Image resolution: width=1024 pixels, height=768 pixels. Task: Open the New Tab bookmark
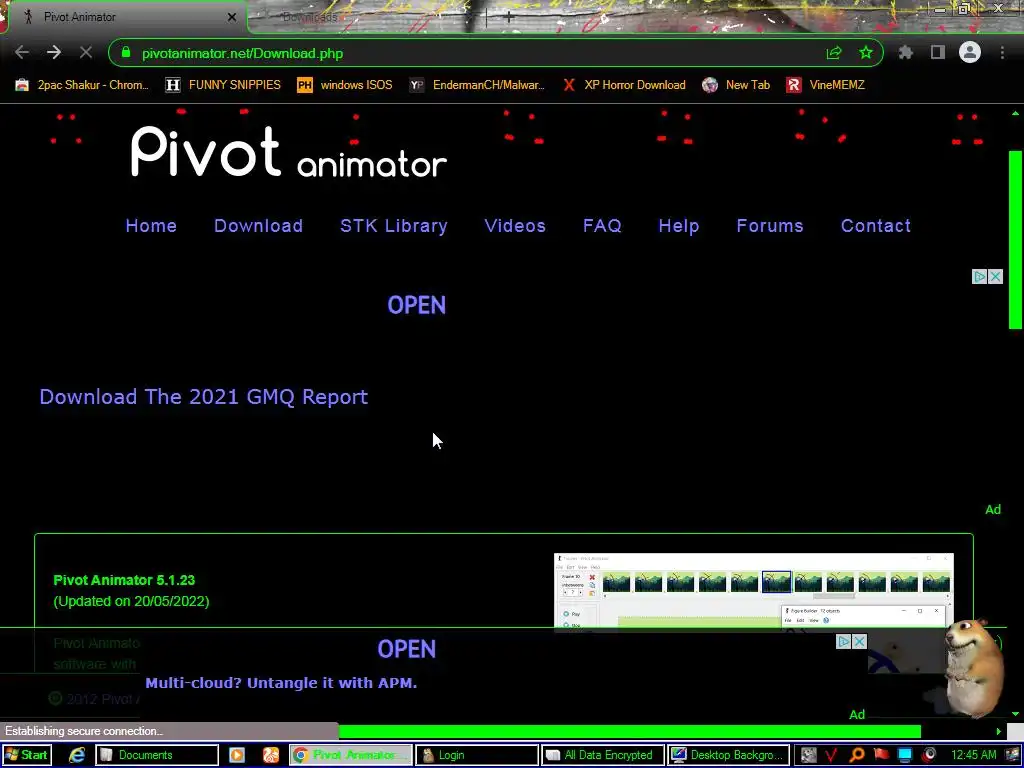pyautogui.click(x=736, y=85)
